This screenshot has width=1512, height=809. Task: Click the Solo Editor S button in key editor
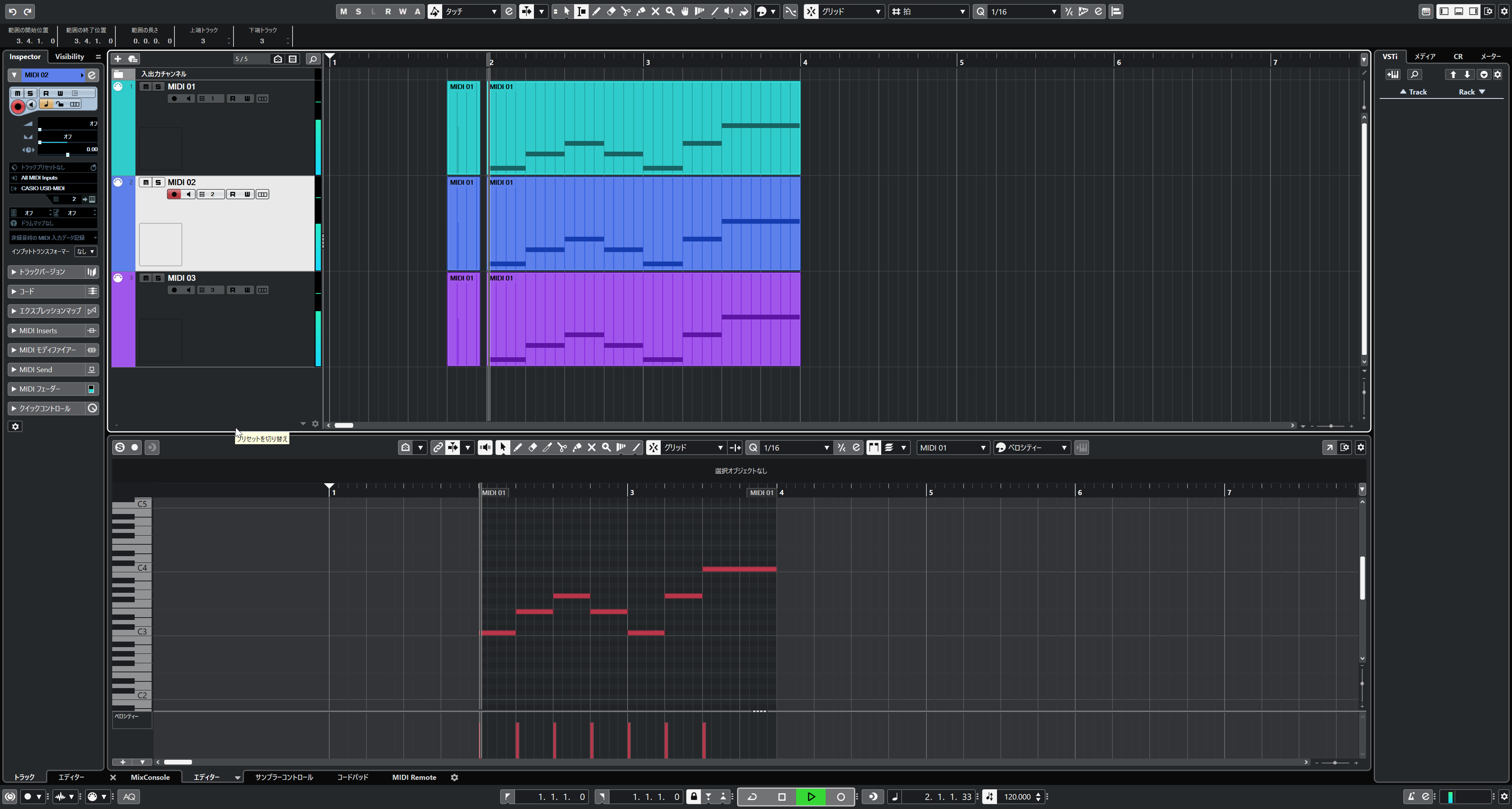click(x=120, y=447)
